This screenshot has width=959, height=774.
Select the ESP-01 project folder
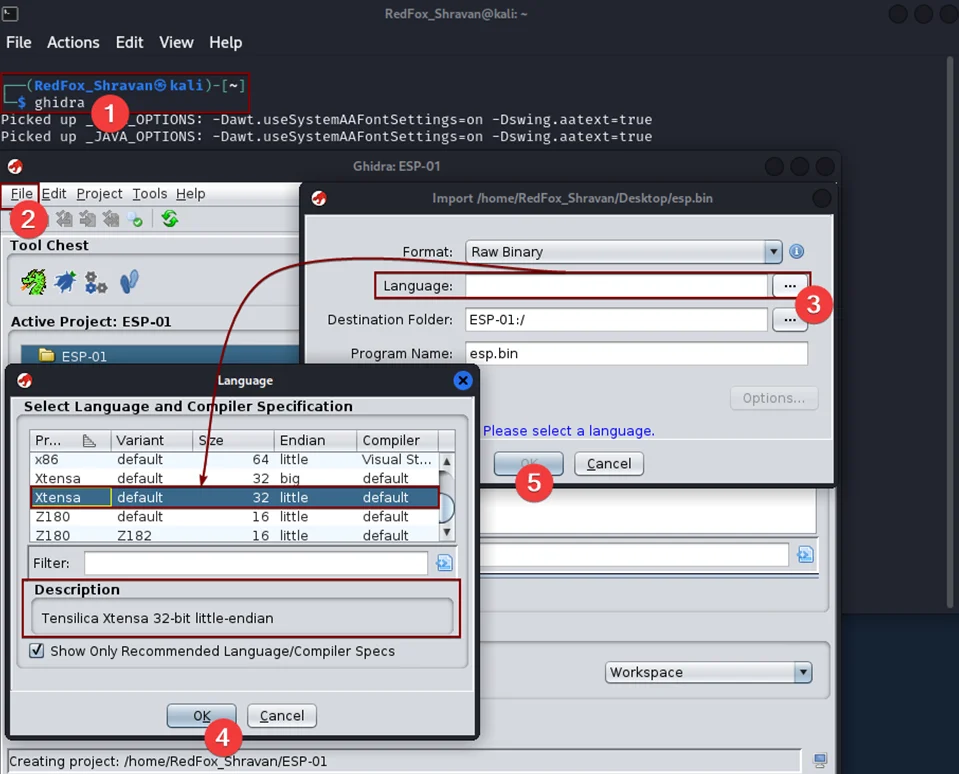tap(84, 356)
